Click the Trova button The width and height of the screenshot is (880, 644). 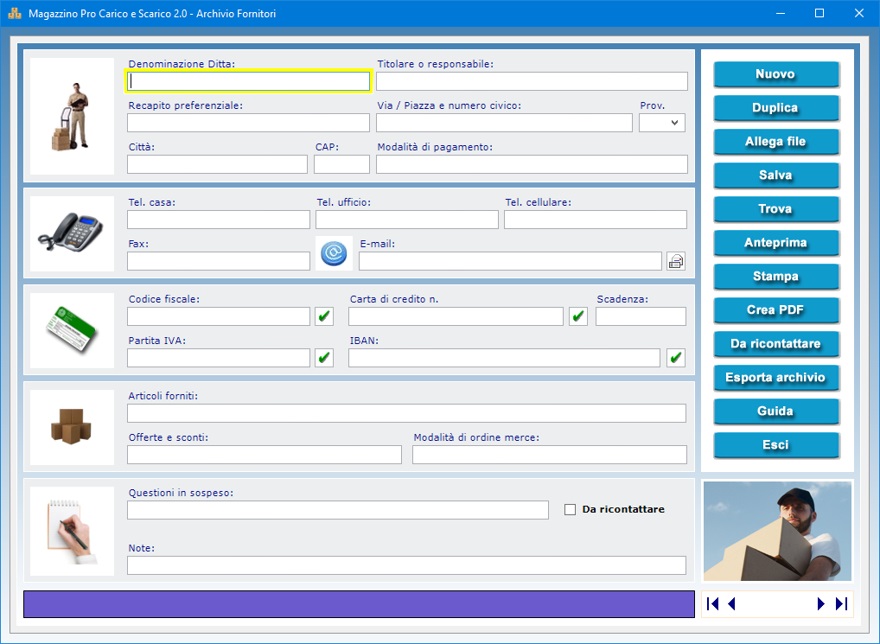coord(776,209)
